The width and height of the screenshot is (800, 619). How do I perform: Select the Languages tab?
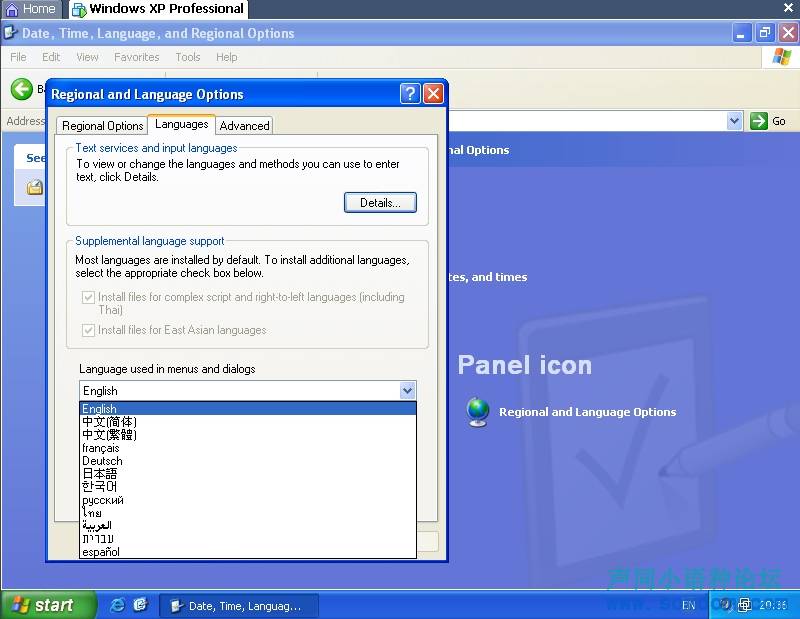[182, 124]
